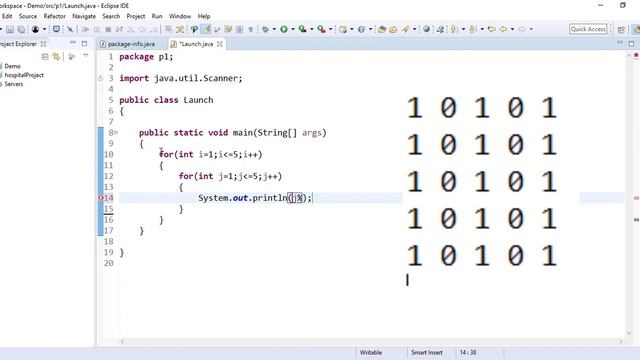The image size is (640, 360).
Task: Click the System.out.println code on line 14
Action: [255, 198]
